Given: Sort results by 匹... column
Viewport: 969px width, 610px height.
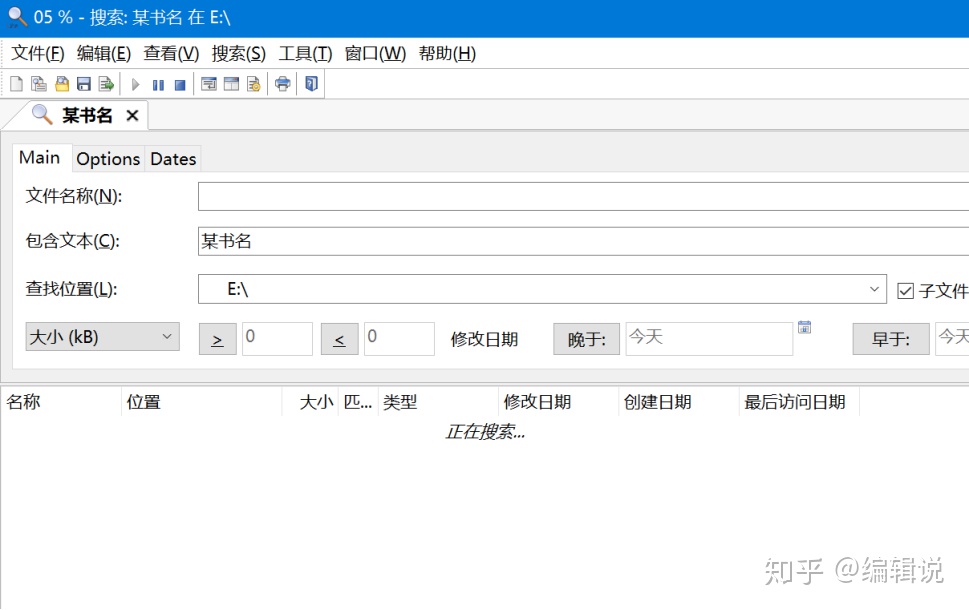Looking at the screenshot, I should [x=358, y=402].
